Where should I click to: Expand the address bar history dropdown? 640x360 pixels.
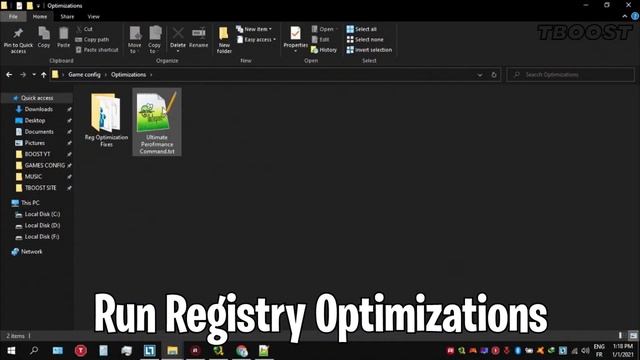[480, 75]
